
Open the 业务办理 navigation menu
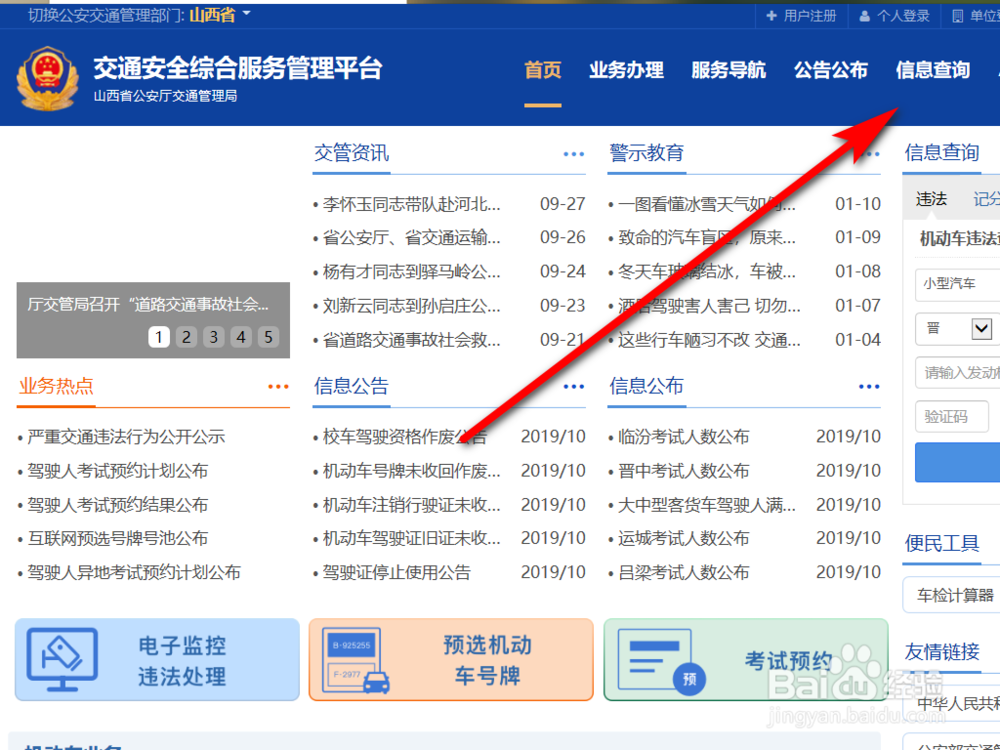tap(626, 70)
